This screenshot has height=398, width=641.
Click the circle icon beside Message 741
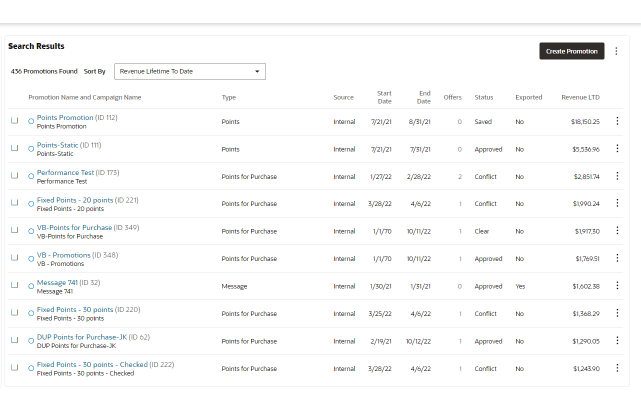click(x=31, y=286)
